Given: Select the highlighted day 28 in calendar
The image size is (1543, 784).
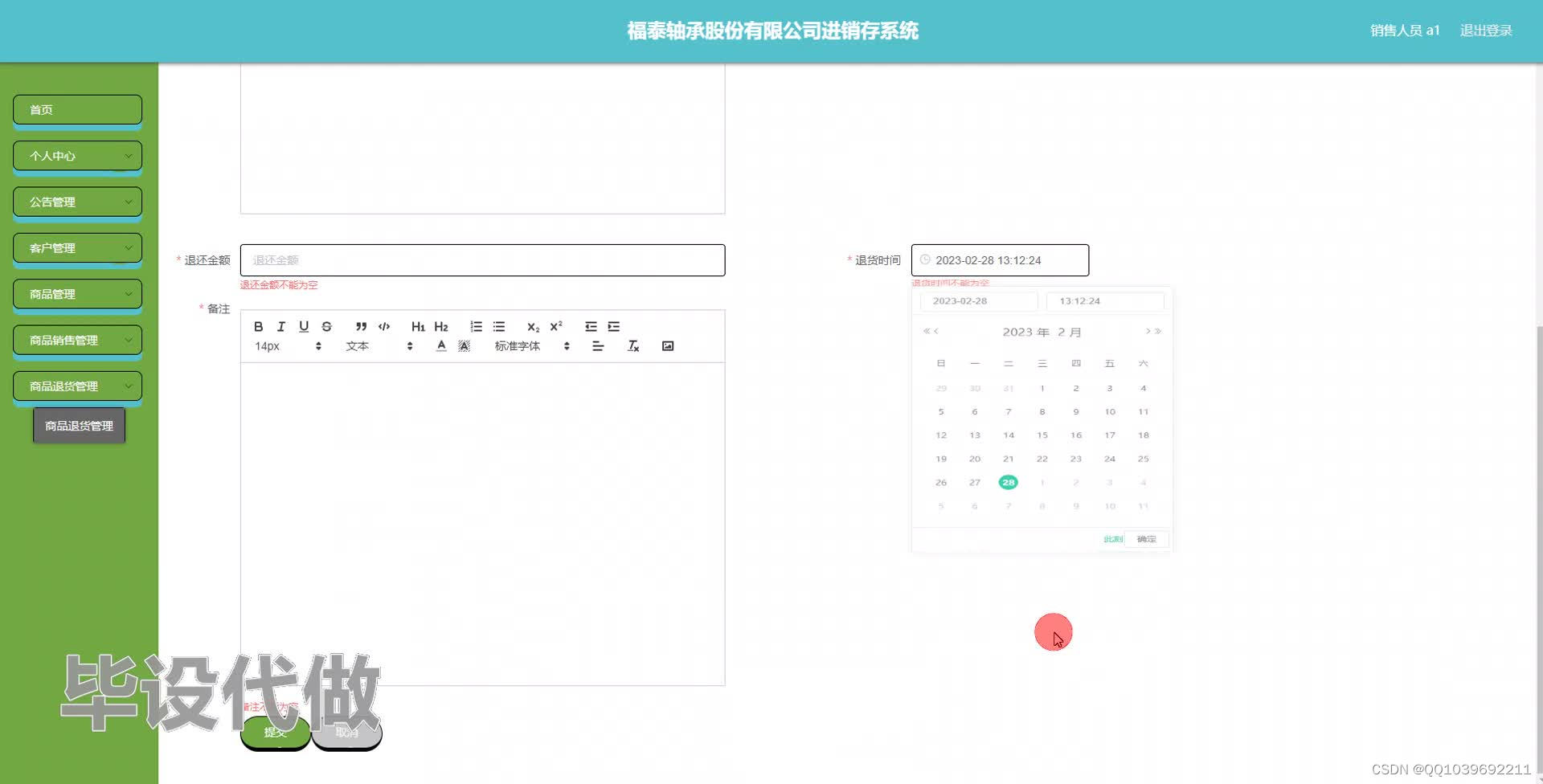Looking at the screenshot, I should (1009, 482).
